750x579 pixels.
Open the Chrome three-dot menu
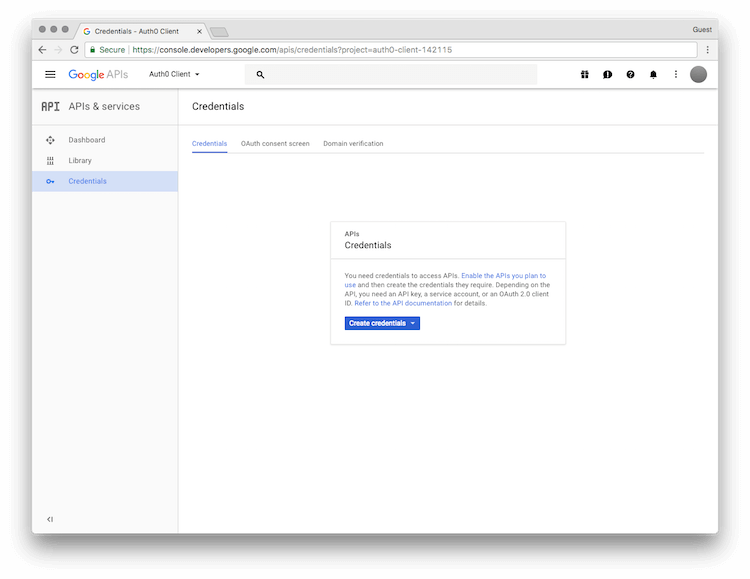[x=707, y=50]
